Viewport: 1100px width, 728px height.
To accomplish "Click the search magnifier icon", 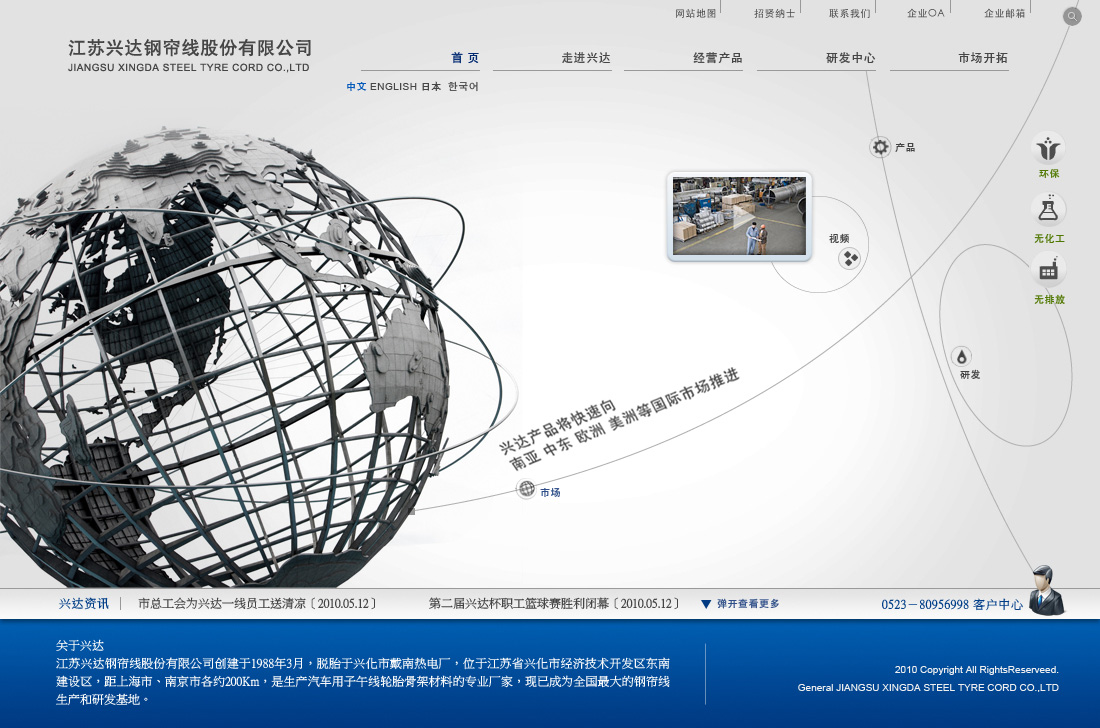I will 1071,16.
